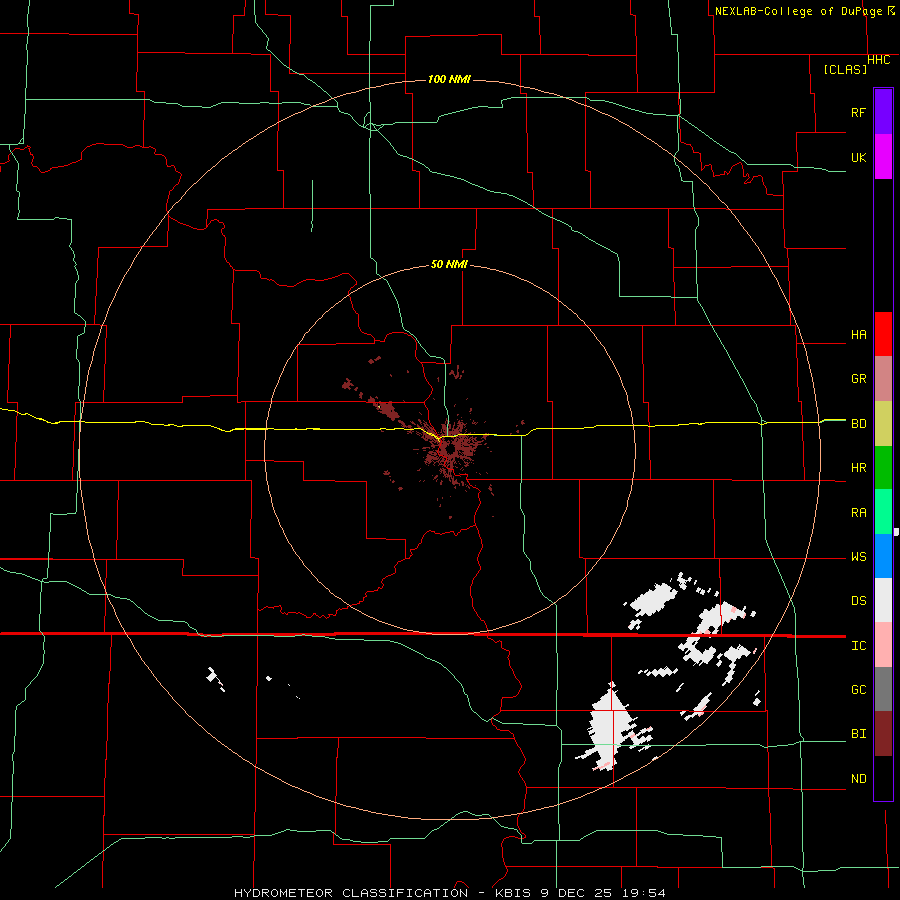Select the red HA legend swatch
This screenshot has width=900, height=900.
click(x=883, y=334)
